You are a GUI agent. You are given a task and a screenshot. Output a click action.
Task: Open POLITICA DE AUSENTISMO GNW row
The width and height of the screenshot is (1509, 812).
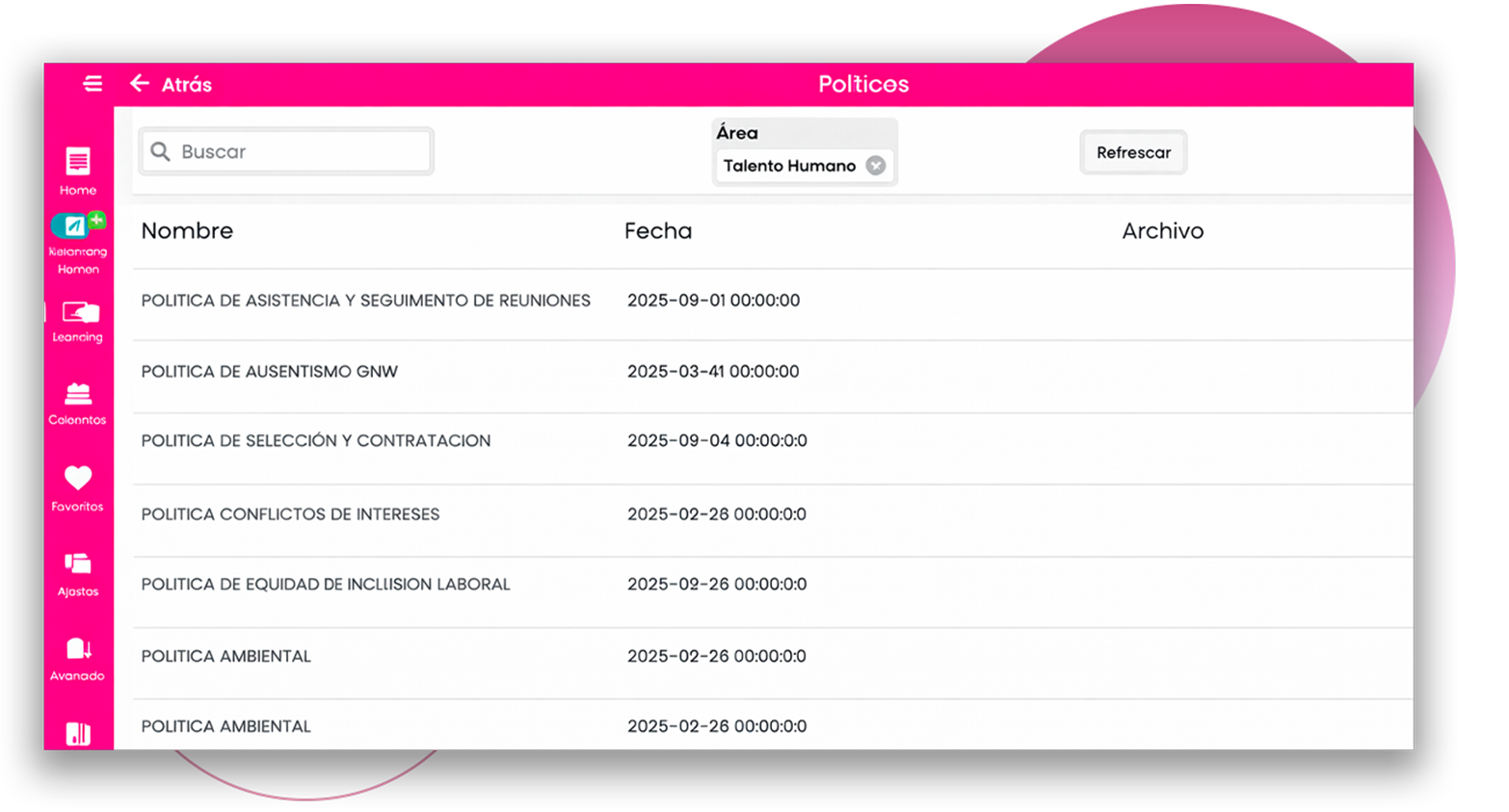point(270,372)
